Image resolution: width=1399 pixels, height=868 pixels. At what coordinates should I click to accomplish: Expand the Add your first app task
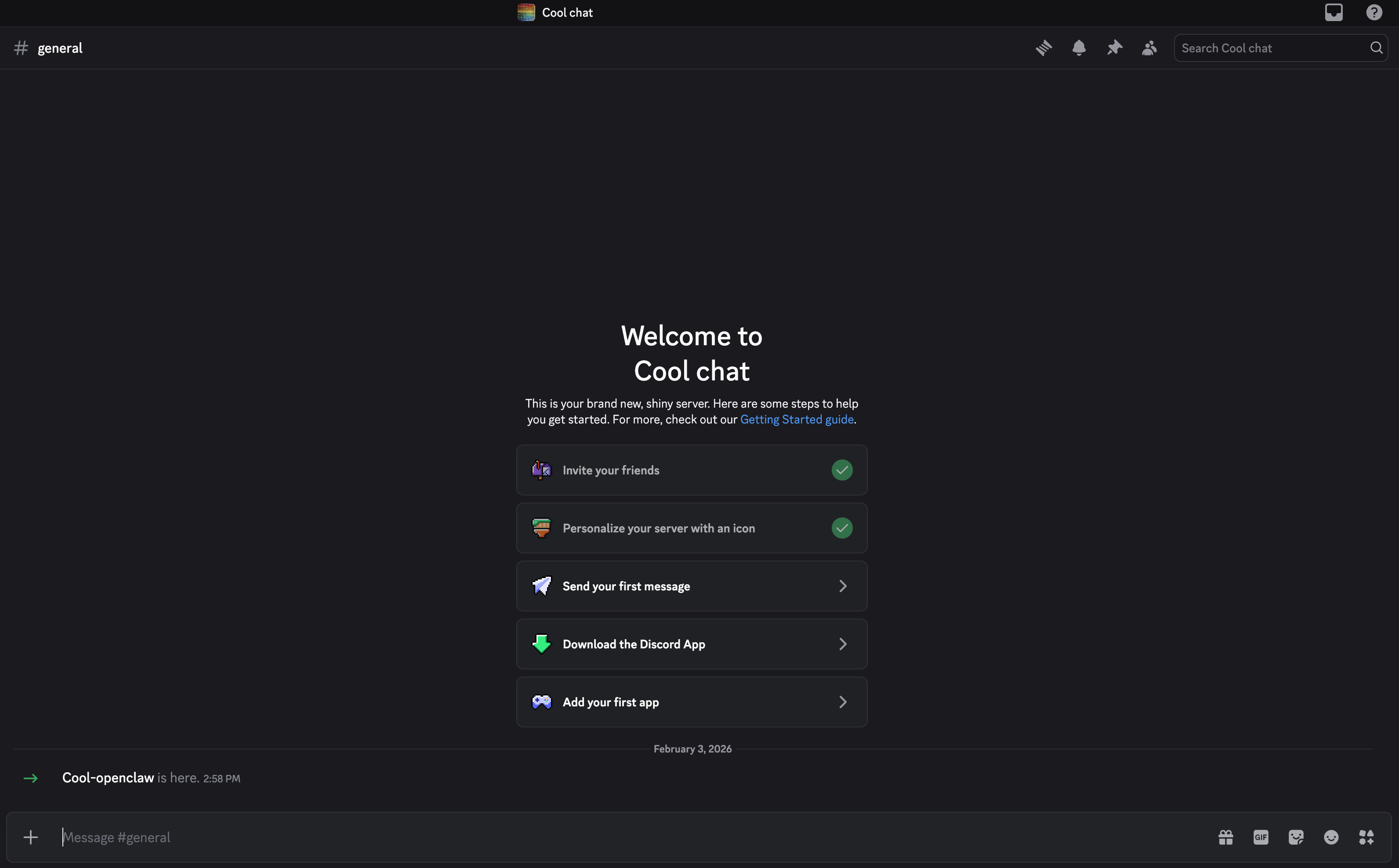(x=691, y=702)
